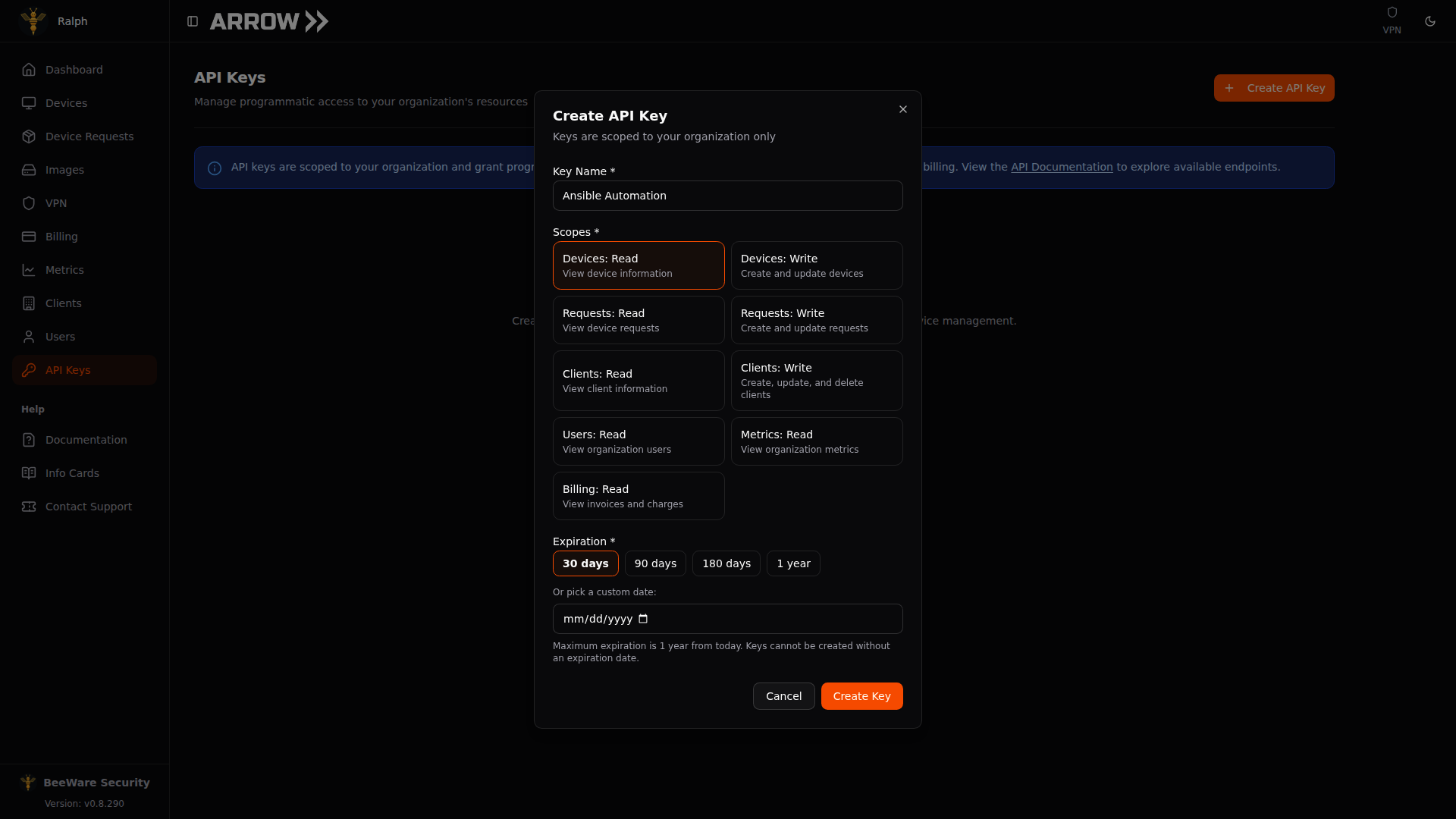Click the Version: v0.8.290 text

tap(84, 804)
